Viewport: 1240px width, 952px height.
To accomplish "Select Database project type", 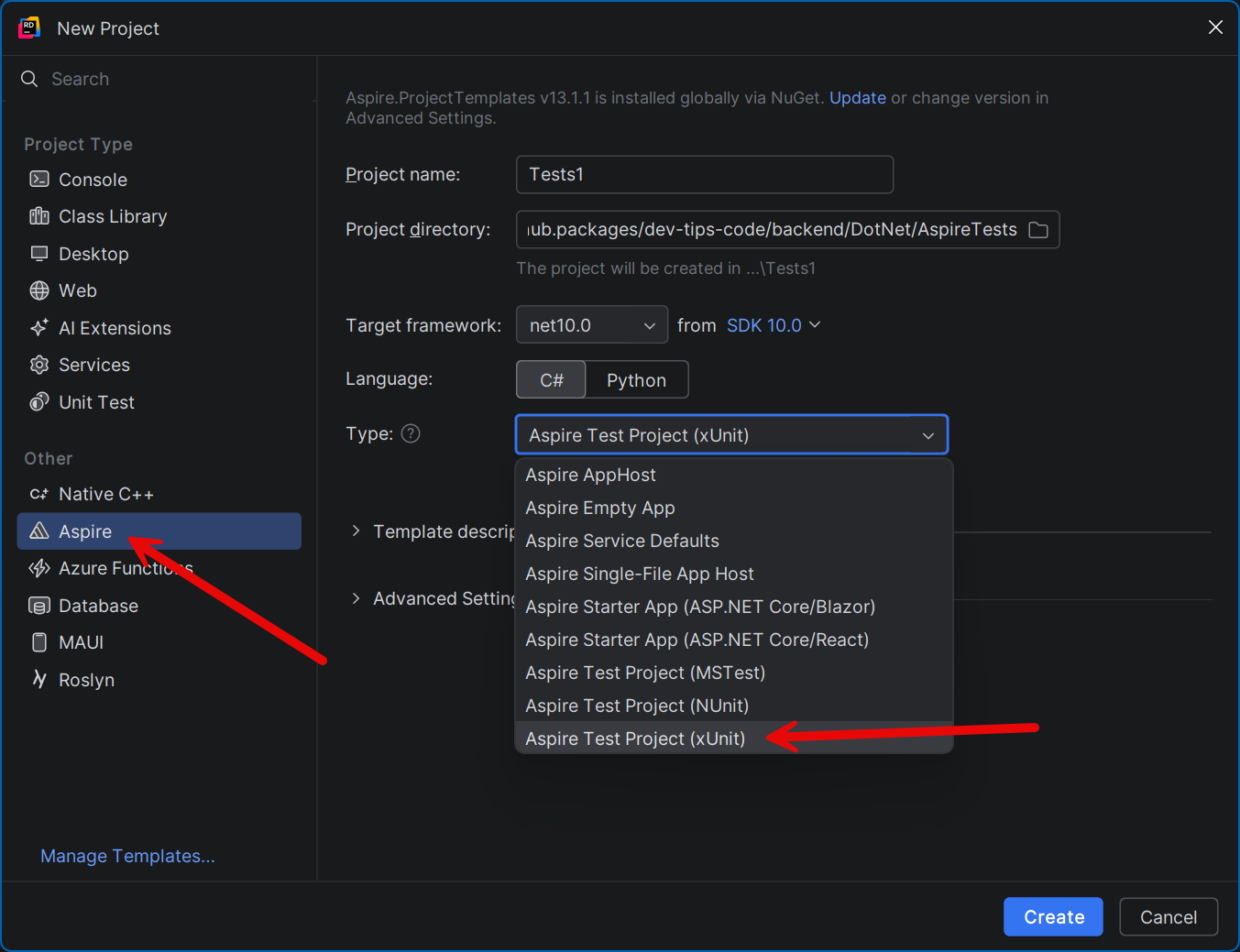I will point(159,606).
